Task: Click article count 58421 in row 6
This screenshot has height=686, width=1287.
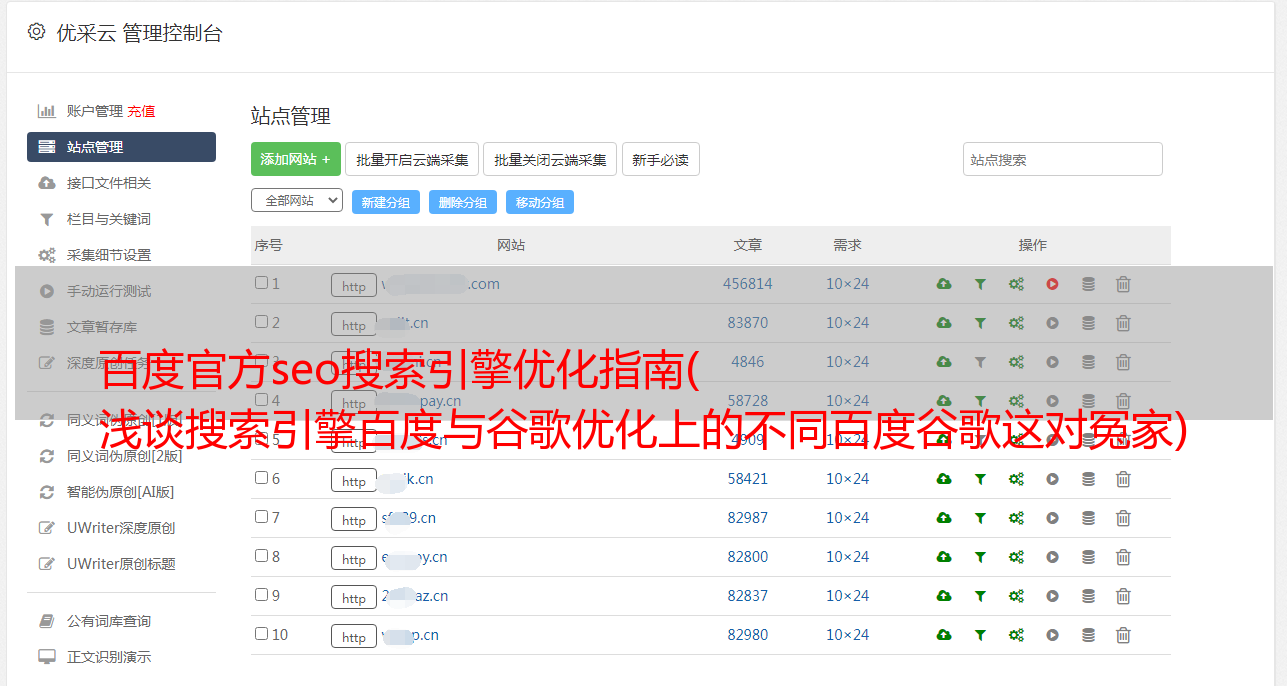Action: tap(748, 479)
